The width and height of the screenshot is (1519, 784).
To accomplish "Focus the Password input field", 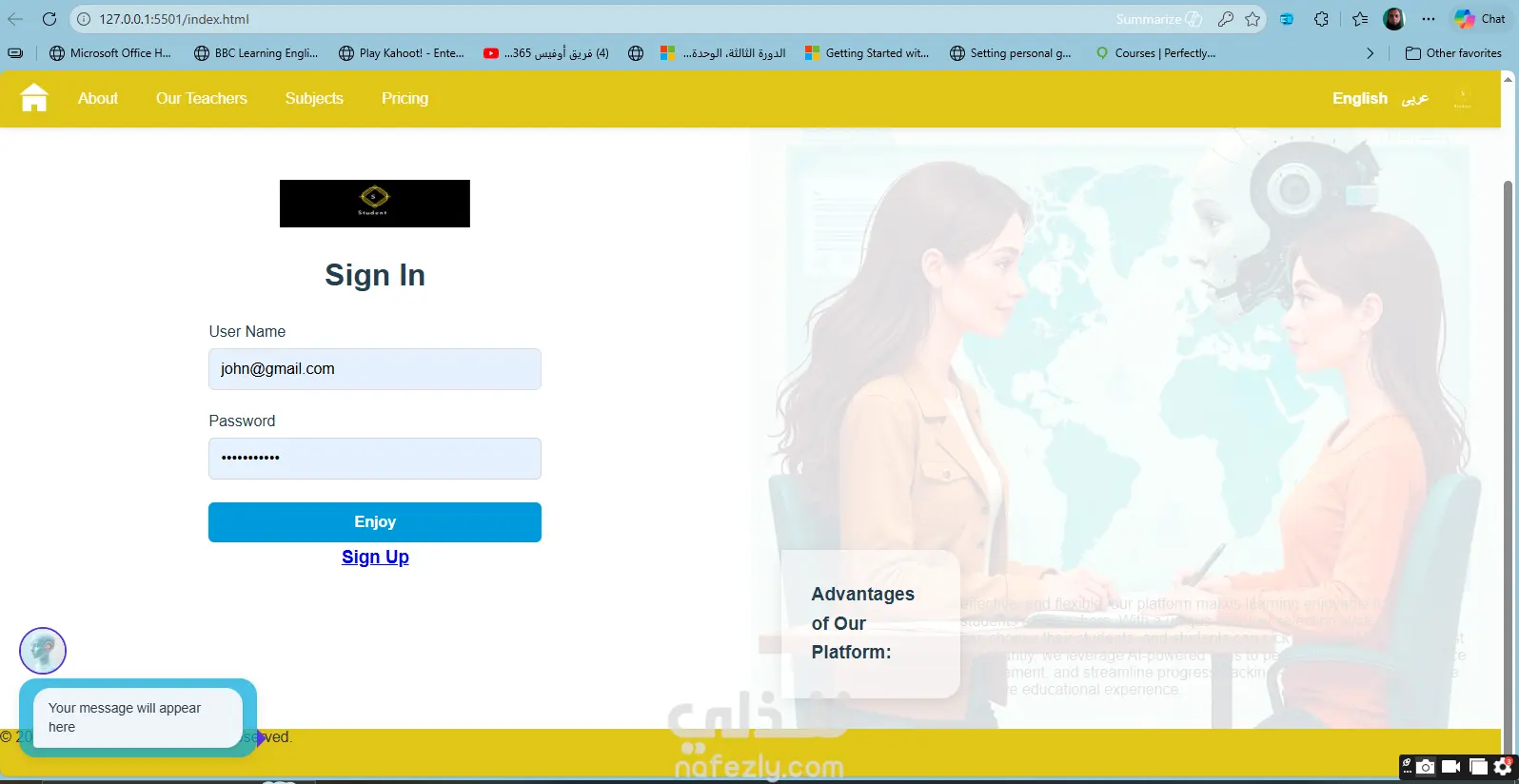I will [x=375, y=459].
